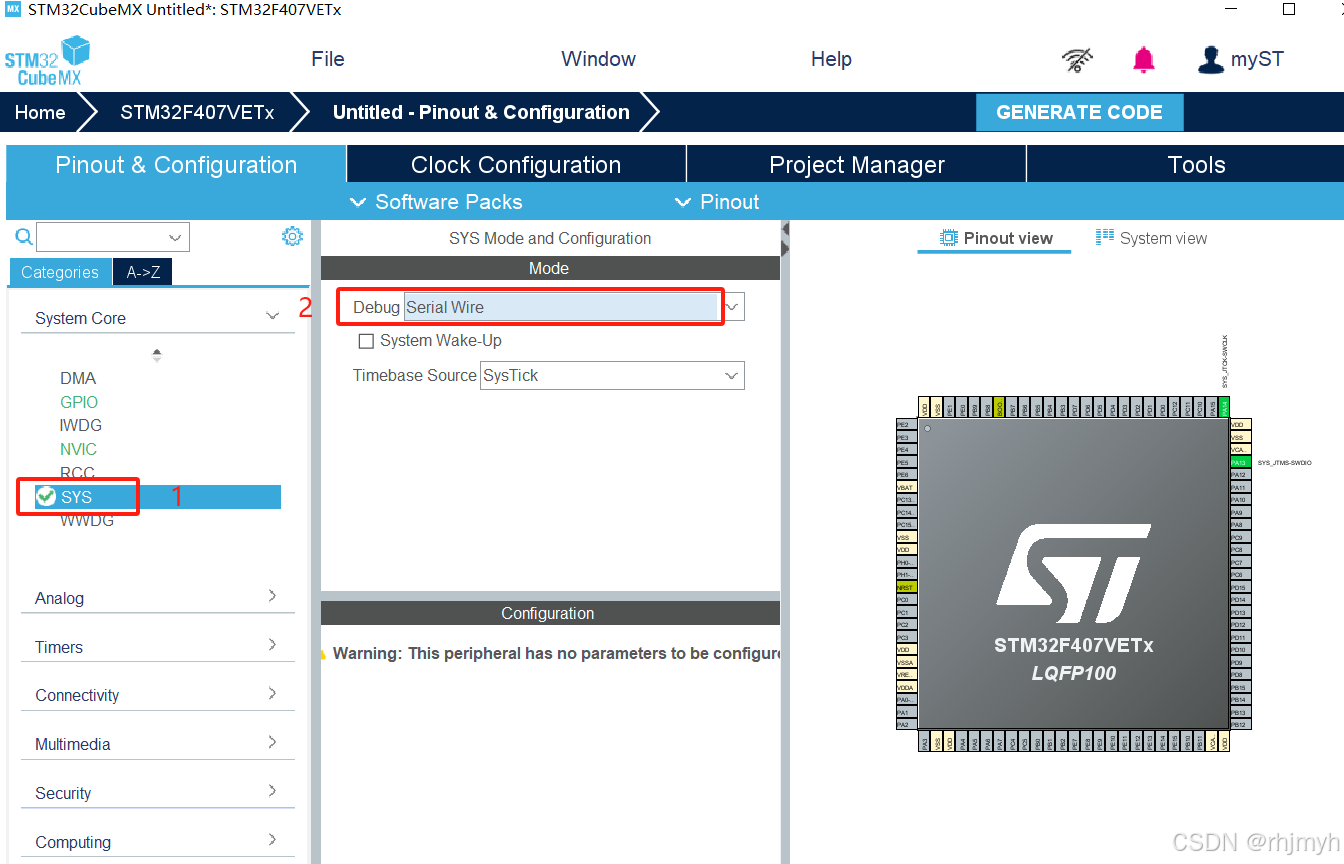Switch to the Clock Configuration tab
This screenshot has height=864, width=1344.
pyautogui.click(x=515, y=164)
